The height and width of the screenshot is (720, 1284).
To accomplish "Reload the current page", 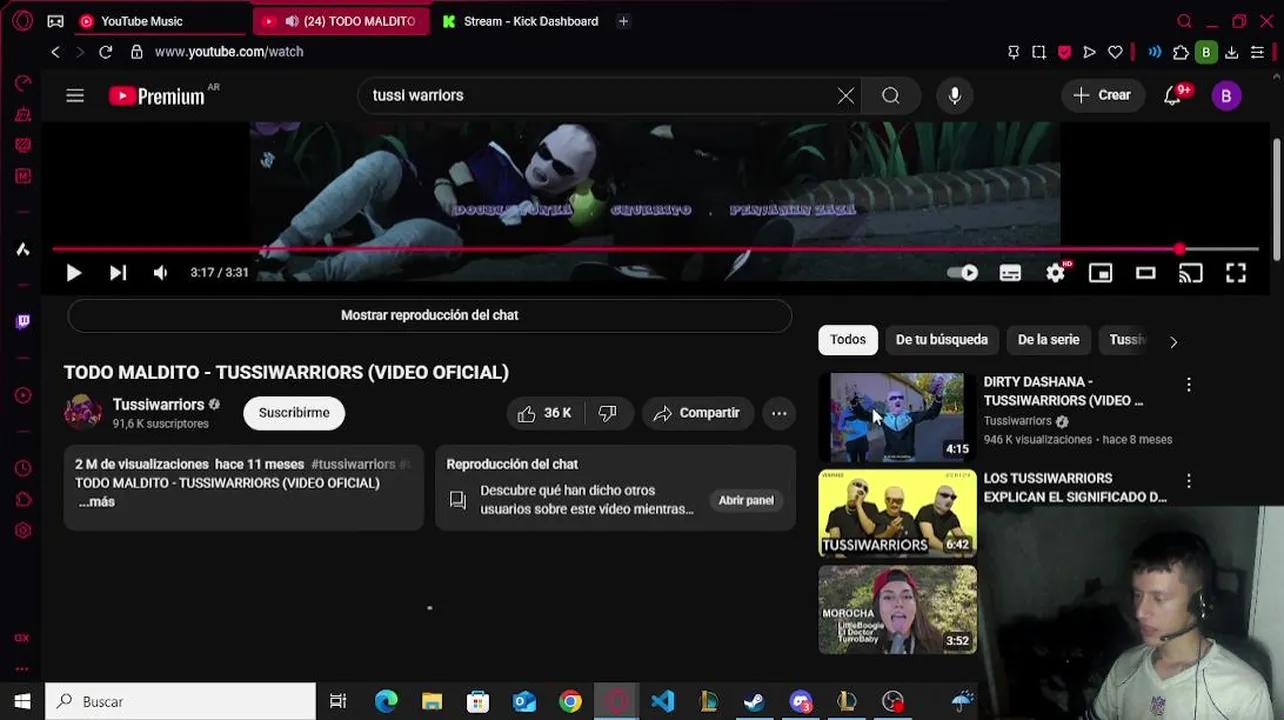I will coord(105,52).
